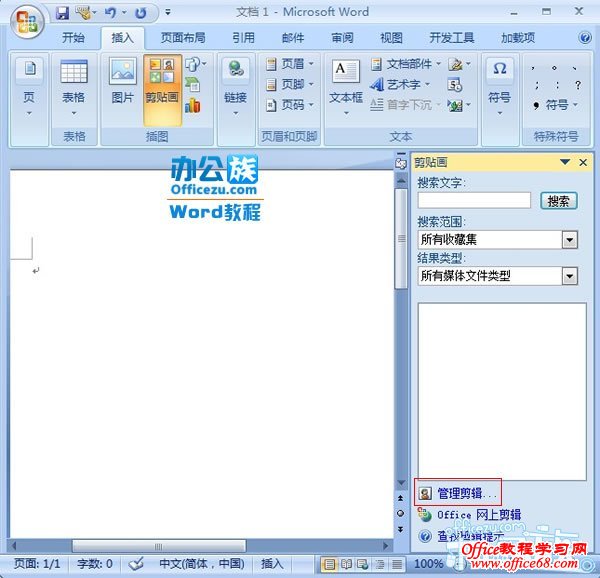Open the 页码 page number dropdown
The height and width of the screenshot is (578, 600).
(x=290, y=104)
